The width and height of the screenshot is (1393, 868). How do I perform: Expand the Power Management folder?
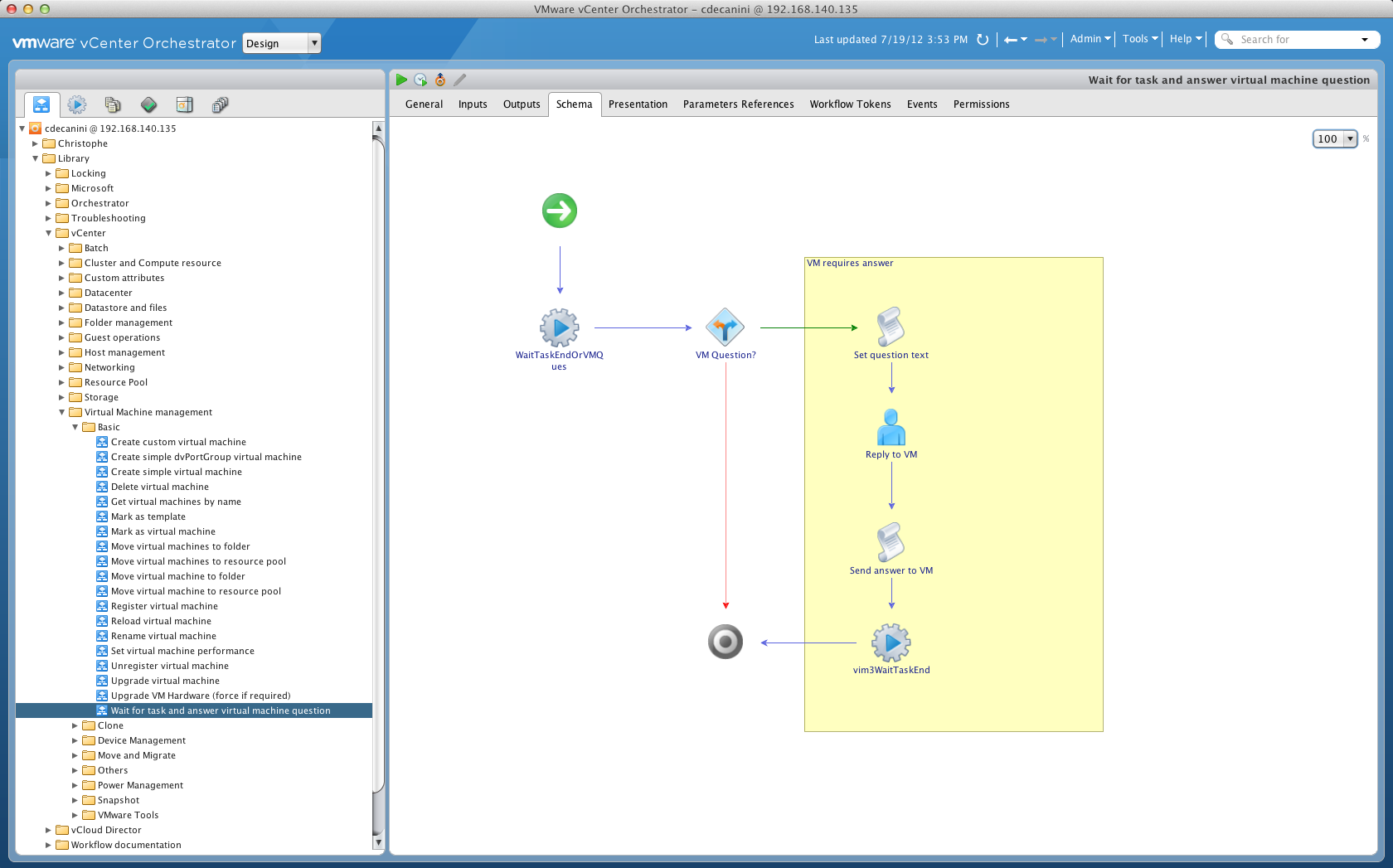(x=75, y=785)
